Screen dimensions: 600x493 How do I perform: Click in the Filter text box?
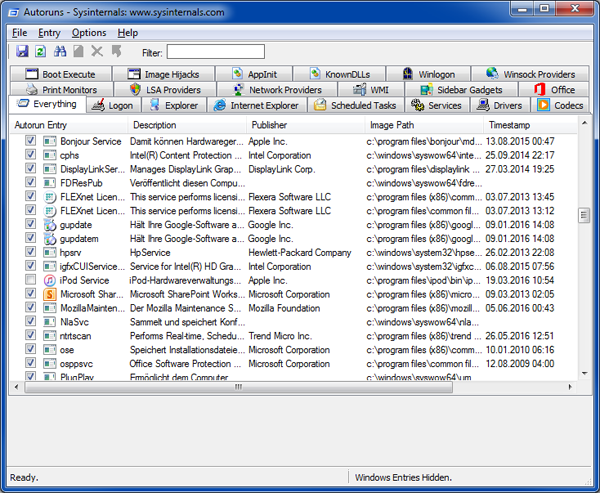point(216,52)
